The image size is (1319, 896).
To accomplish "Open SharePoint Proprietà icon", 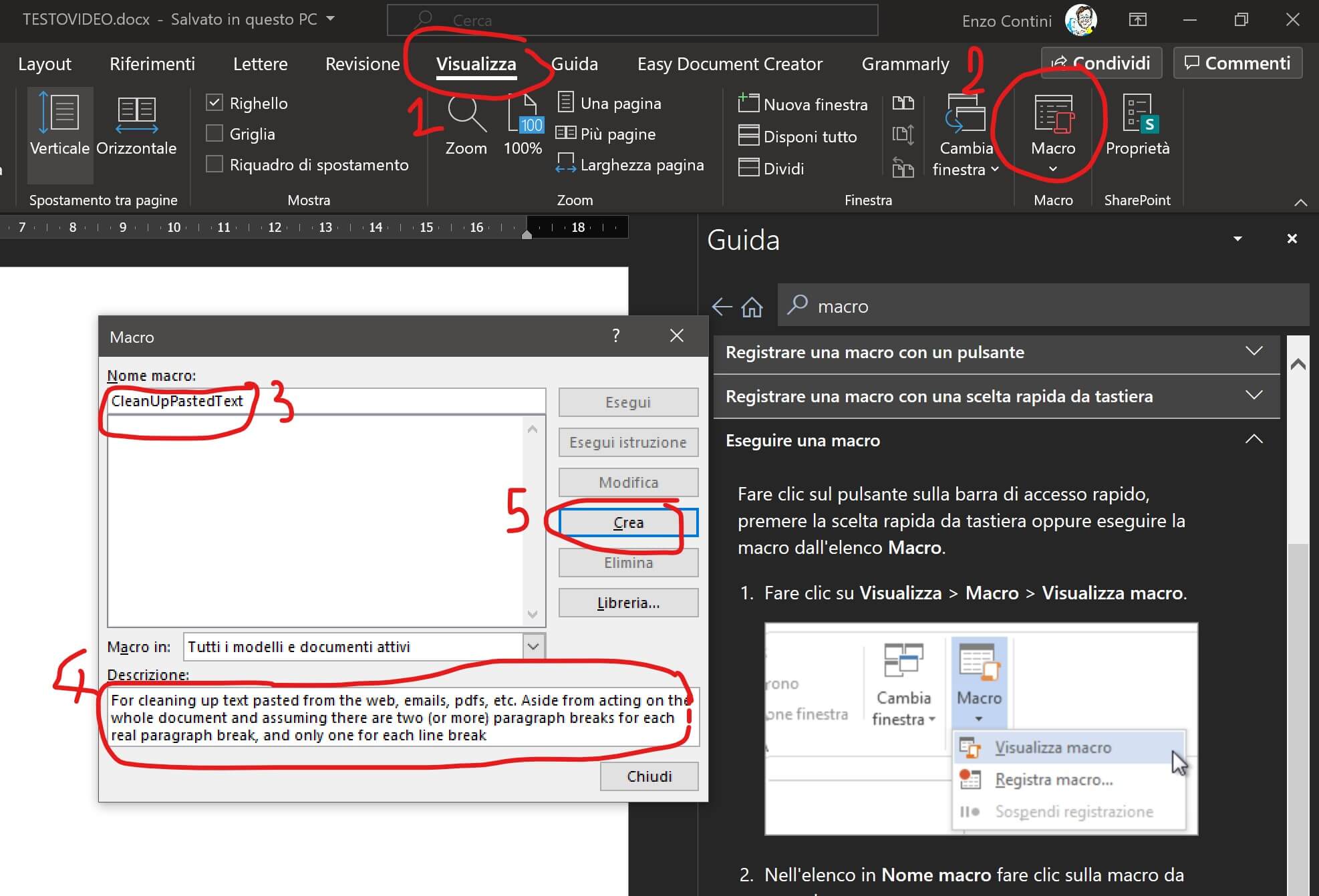I will (x=1137, y=115).
